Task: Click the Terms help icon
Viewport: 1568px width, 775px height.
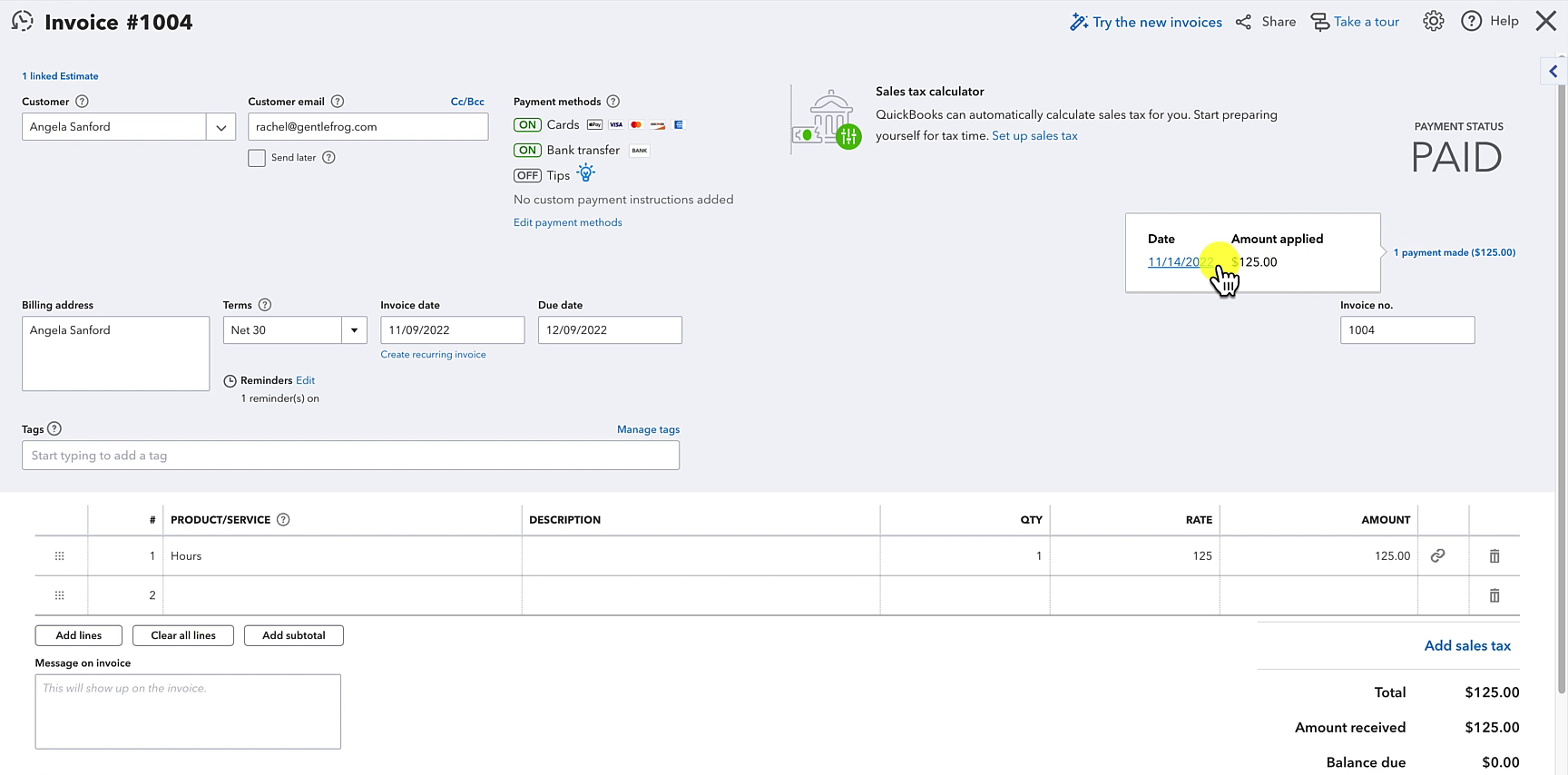Action: point(265,305)
